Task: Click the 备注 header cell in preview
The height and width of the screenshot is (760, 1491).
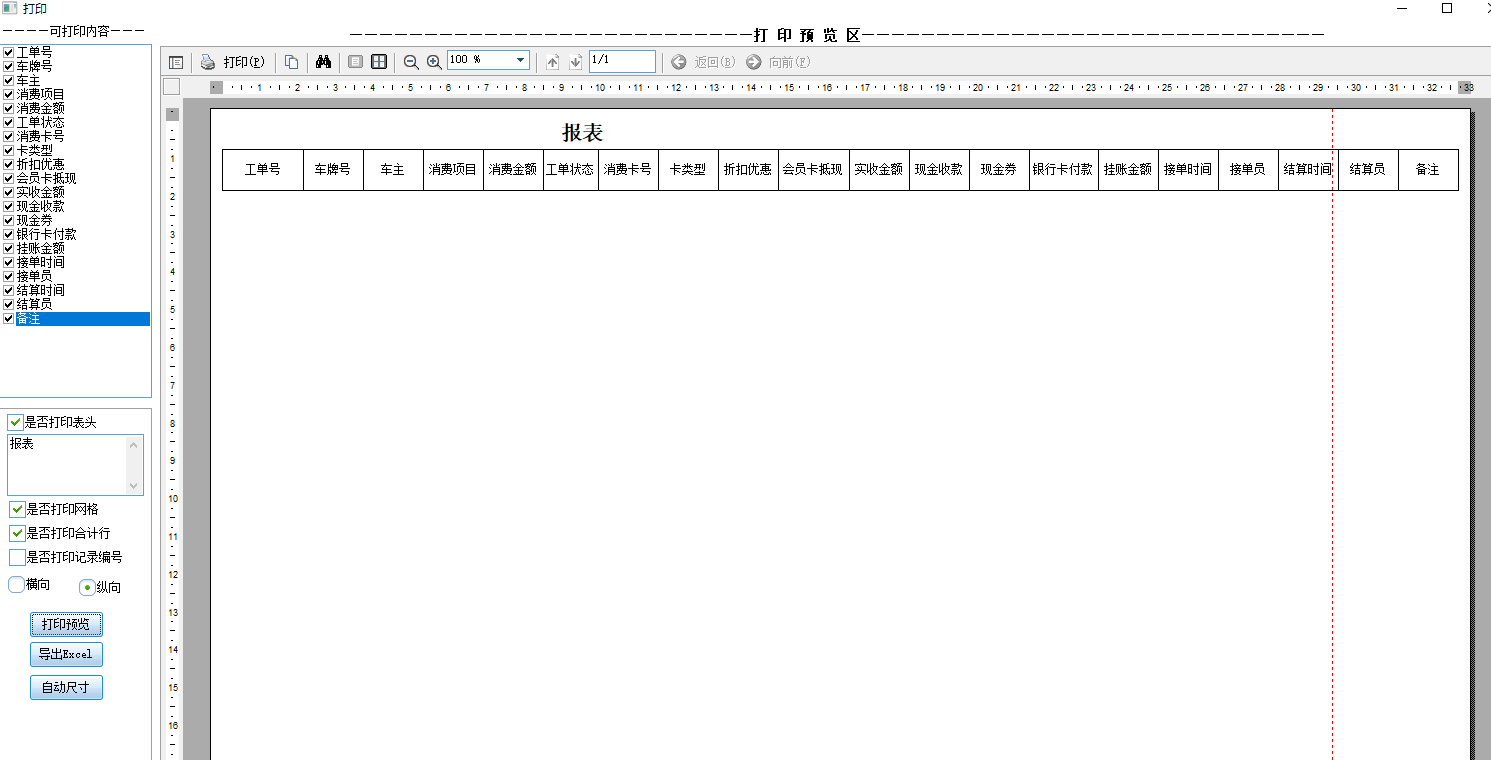Action: tap(1428, 170)
